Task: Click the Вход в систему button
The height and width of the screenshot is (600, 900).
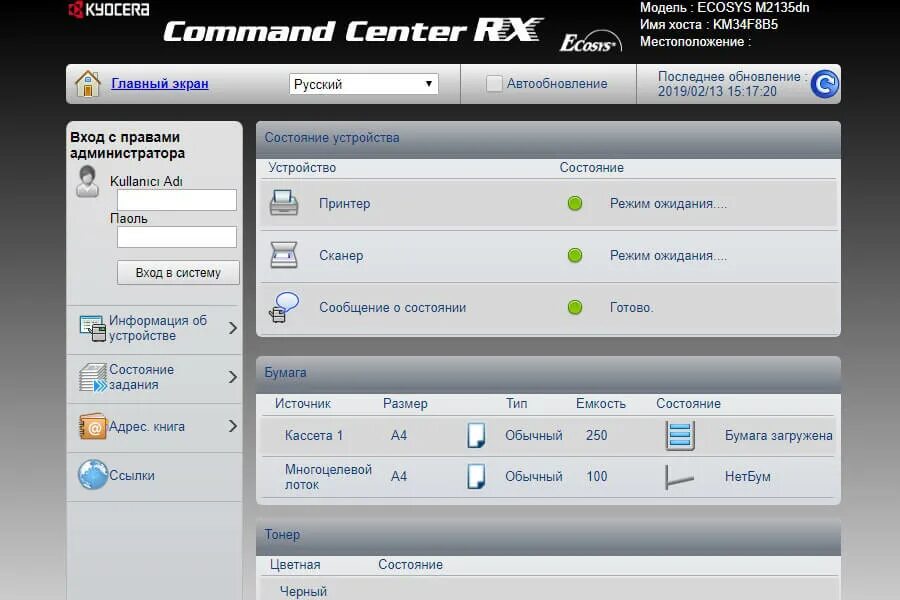Action: click(178, 273)
